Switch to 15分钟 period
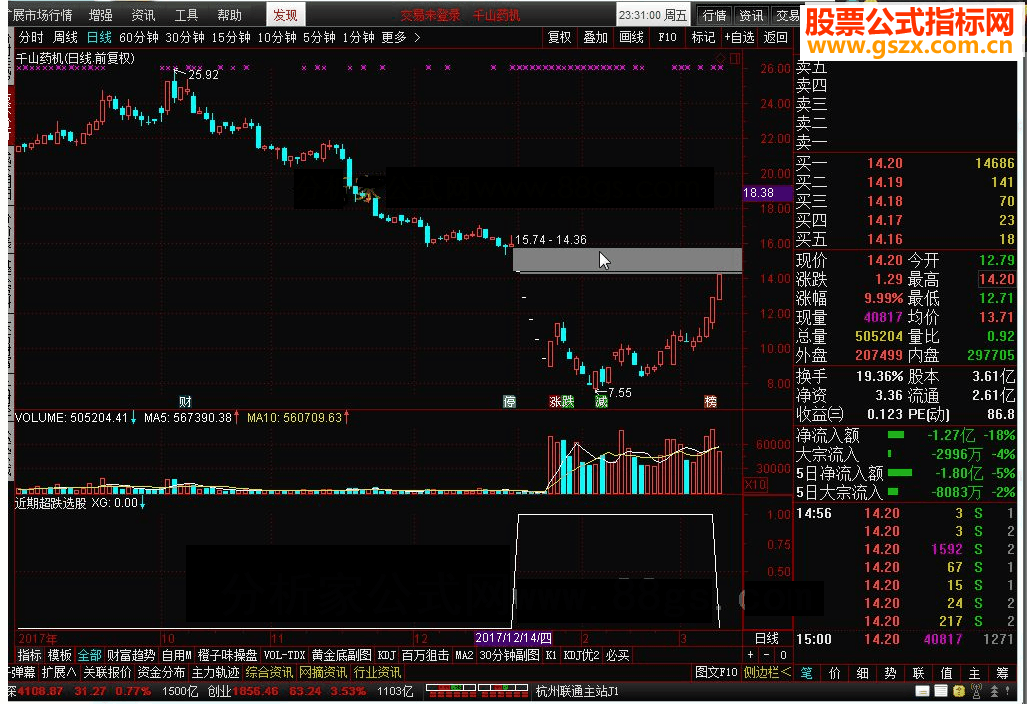 coord(231,37)
